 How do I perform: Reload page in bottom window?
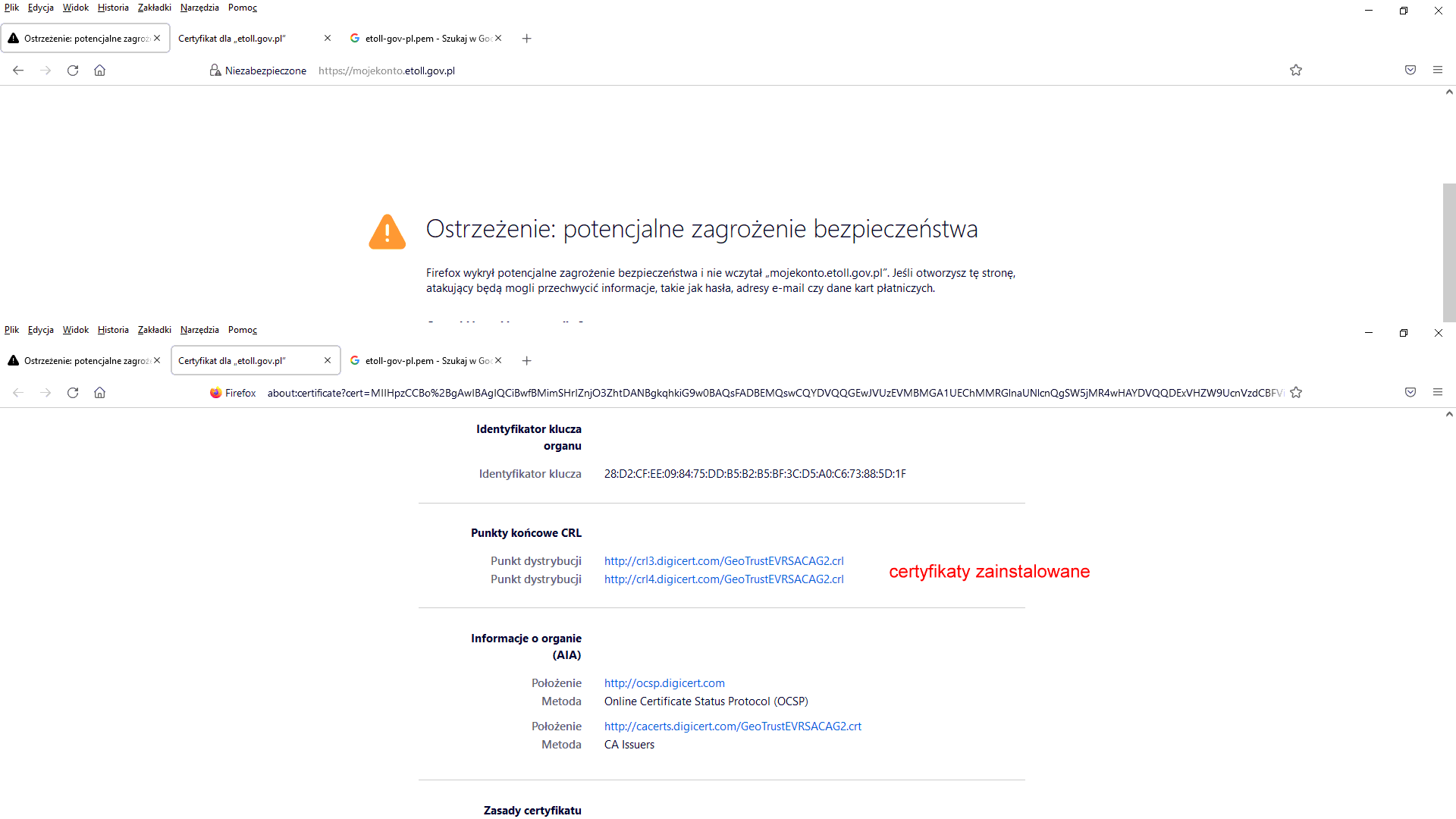(73, 393)
